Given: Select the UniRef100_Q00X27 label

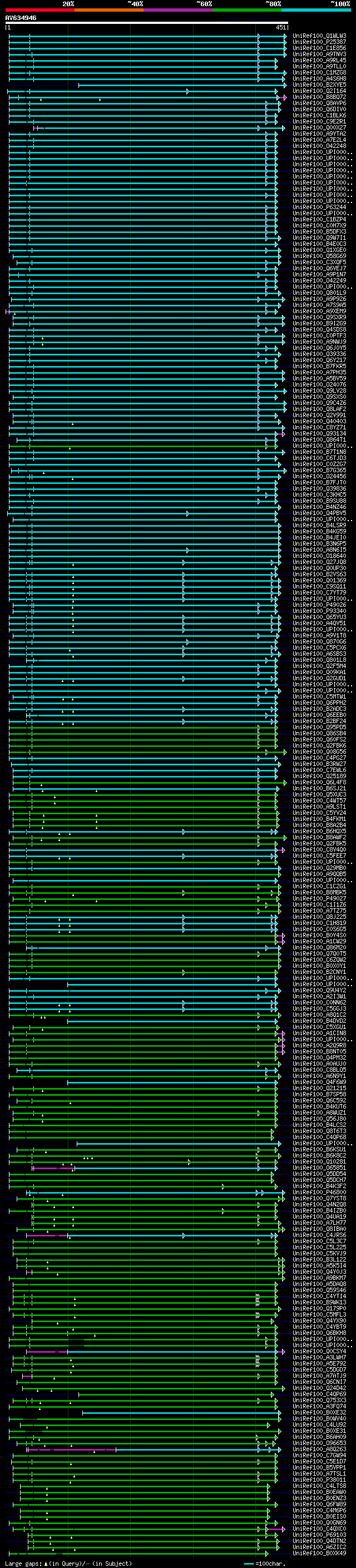Looking at the screenshot, I should [319, 128].
